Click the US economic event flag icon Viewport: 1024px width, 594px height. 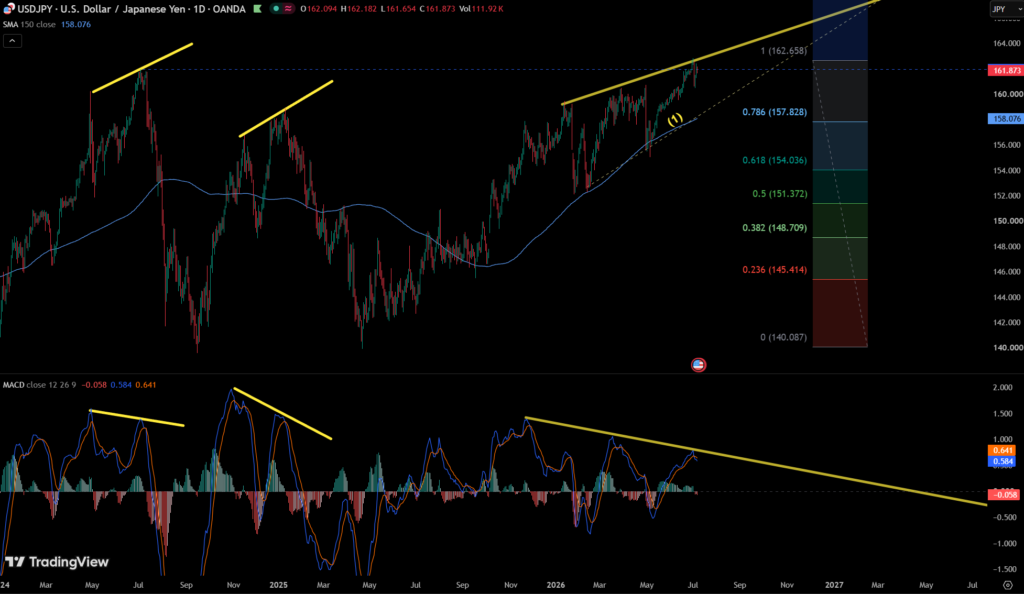click(x=698, y=365)
